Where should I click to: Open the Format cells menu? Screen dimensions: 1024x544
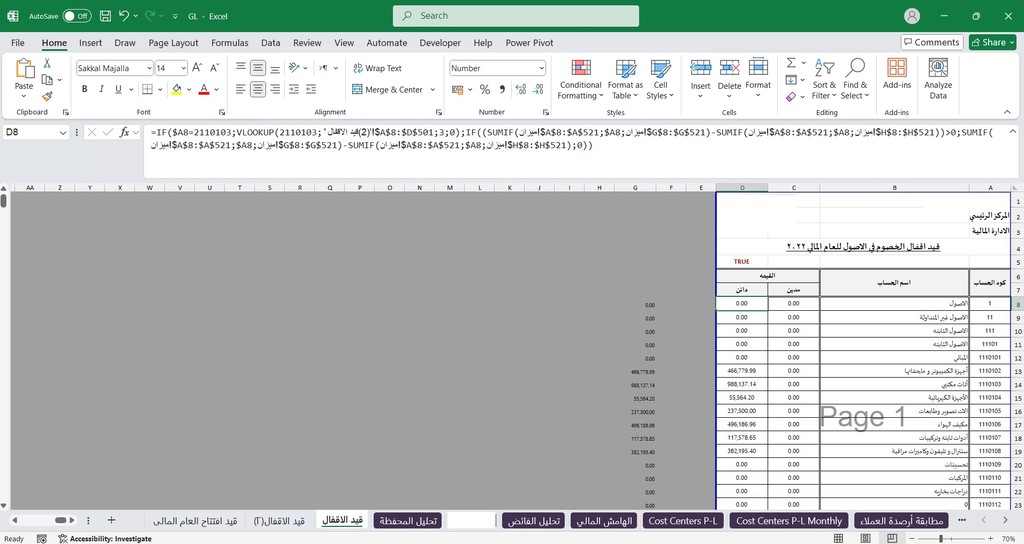click(x=758, y=78)
